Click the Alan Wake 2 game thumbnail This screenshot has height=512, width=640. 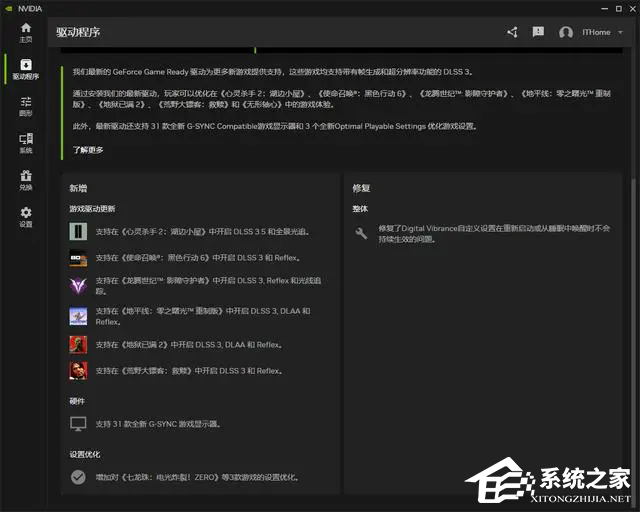pos(78,232)
